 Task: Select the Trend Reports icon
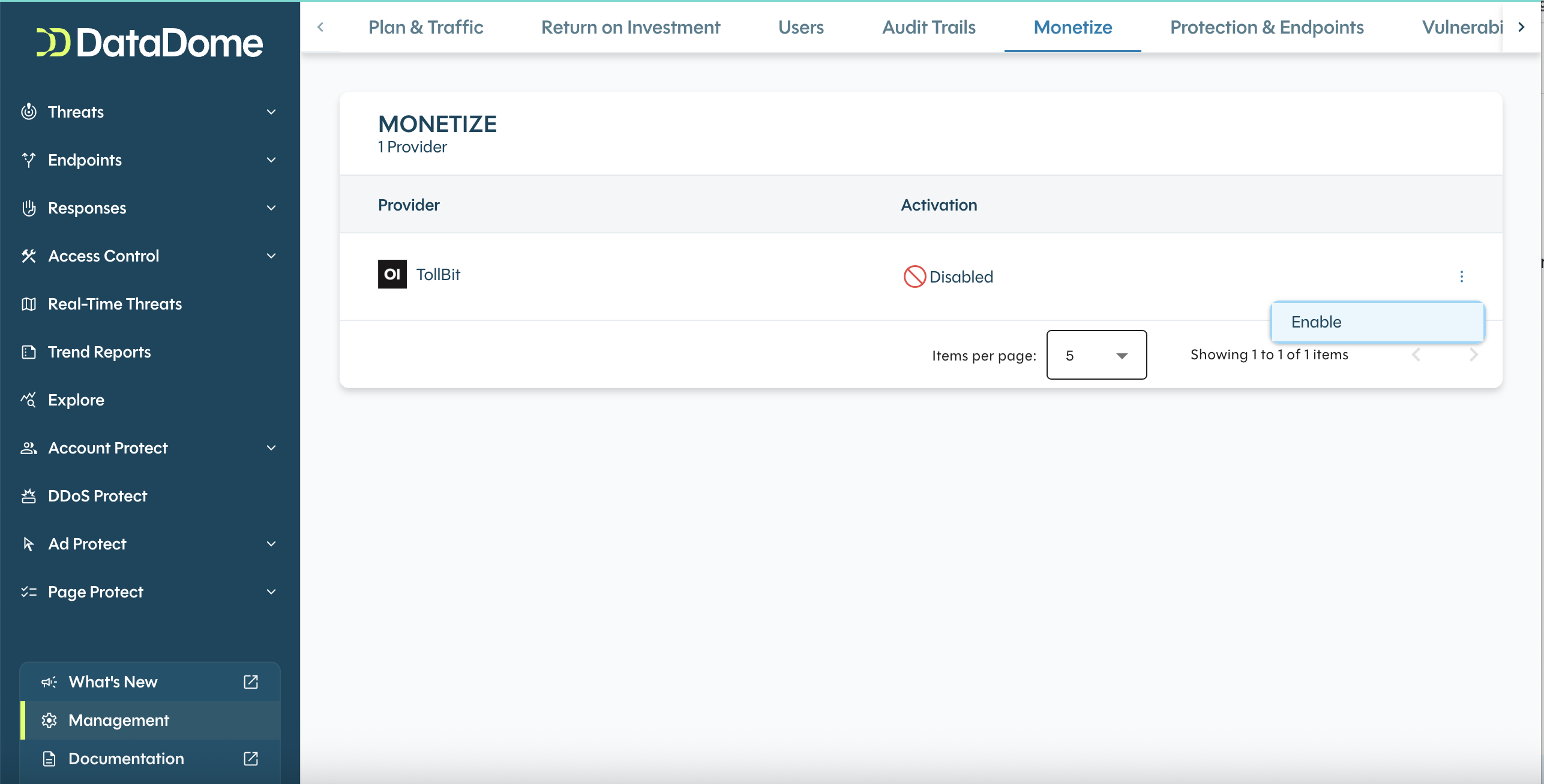coord(29,352)
